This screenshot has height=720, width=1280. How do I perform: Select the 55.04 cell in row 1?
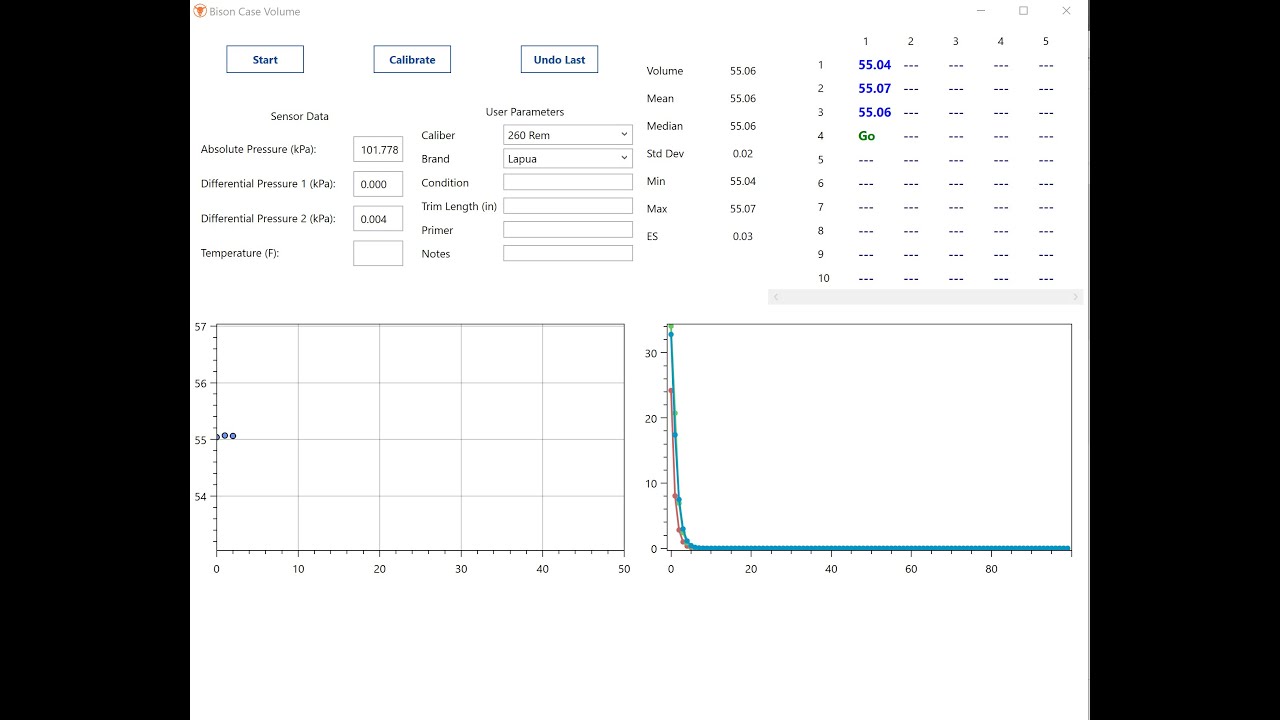pos(874,65)
